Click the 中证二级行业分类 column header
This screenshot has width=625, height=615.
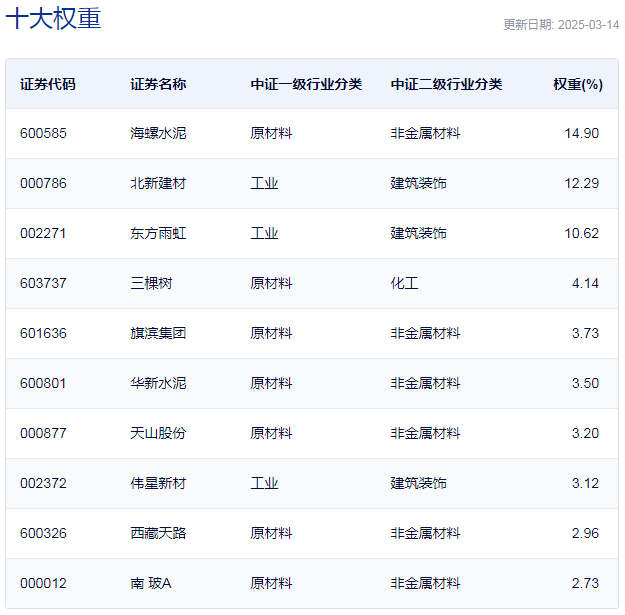coord(446,84)
